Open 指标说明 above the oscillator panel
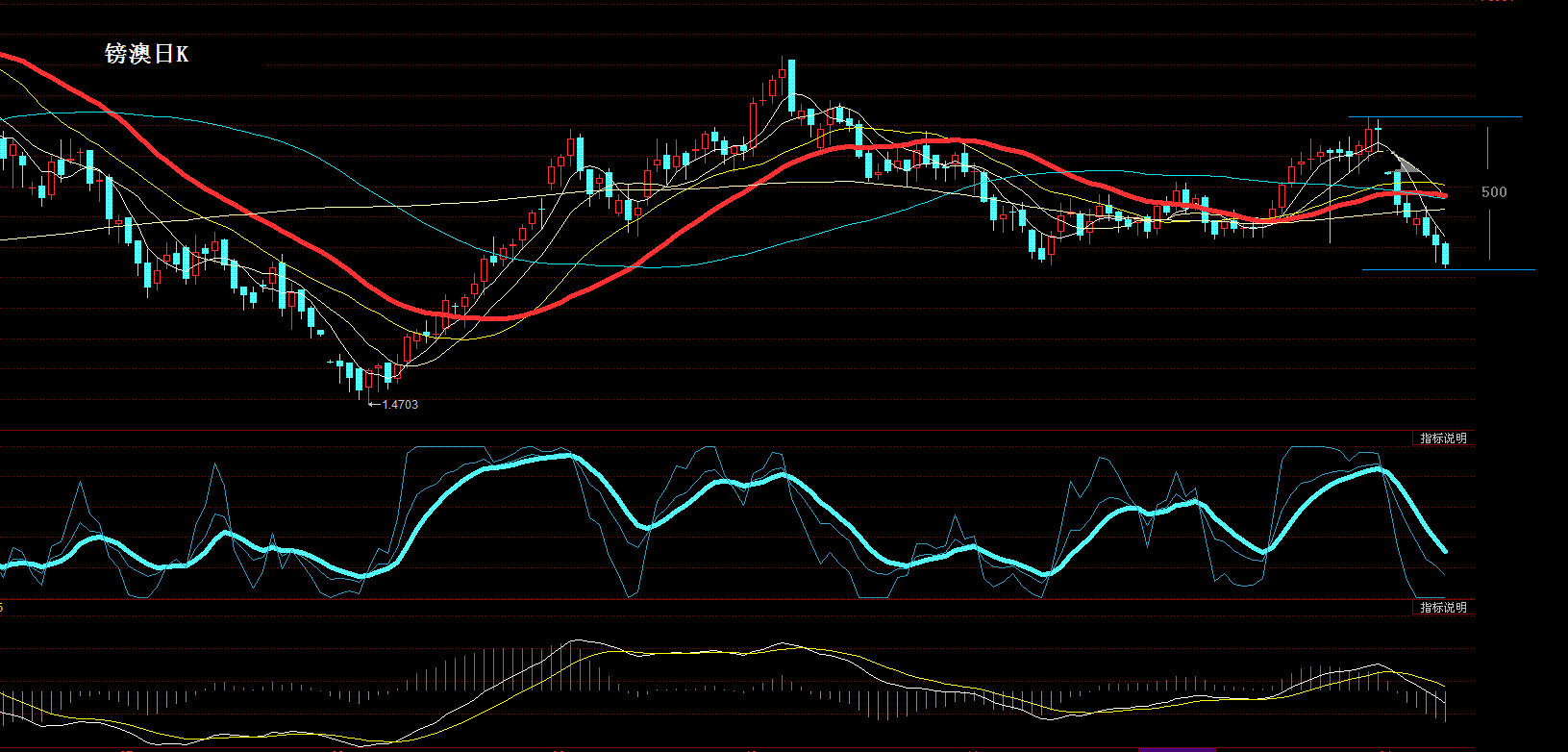Viewport: 1568px width, 752px height. [1443, 439]
